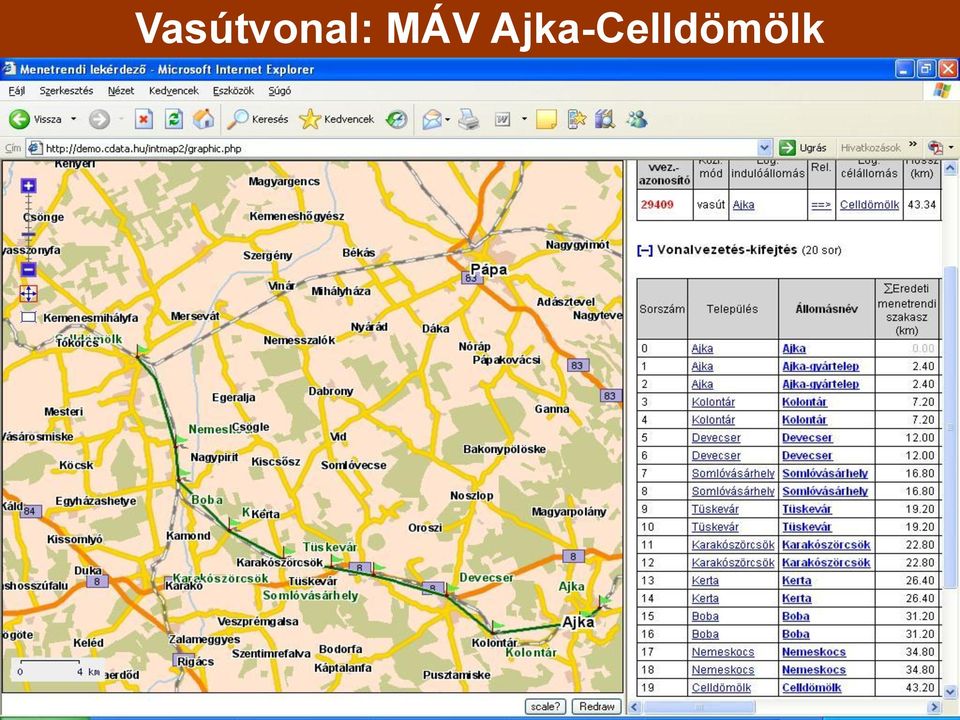
Task: Click the route ID 29409 cell
Action: tap(665, 205)
